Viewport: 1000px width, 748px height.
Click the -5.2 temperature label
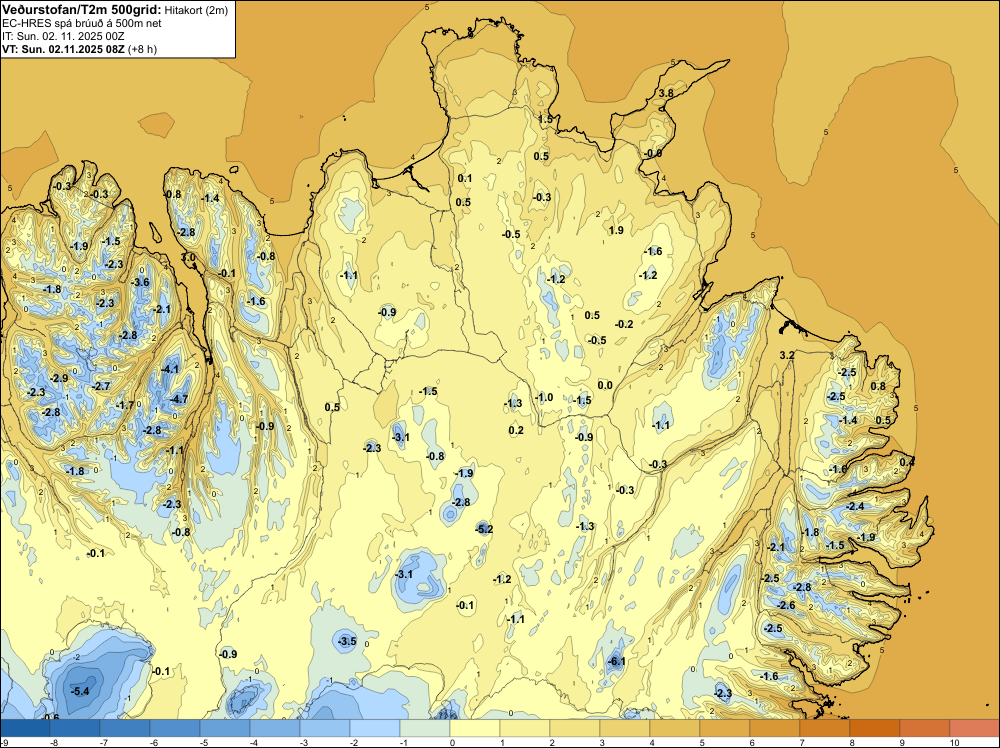point(484,529)
